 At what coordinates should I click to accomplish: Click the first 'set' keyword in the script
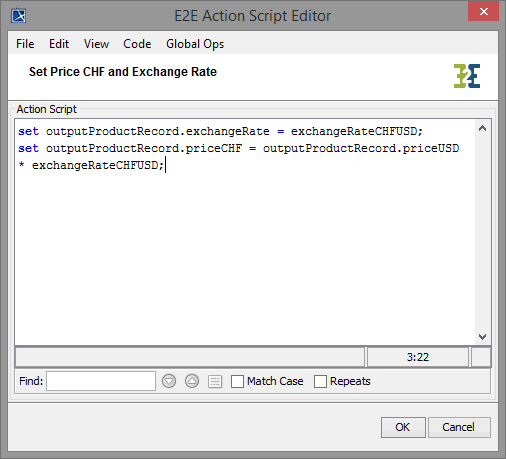[29, 131]
